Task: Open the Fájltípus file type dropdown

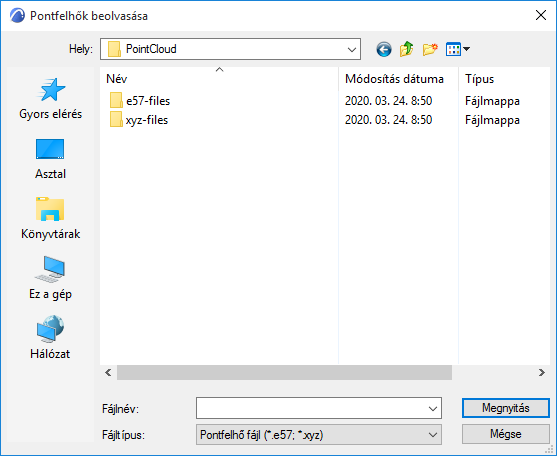Action: tap(319, 435)
